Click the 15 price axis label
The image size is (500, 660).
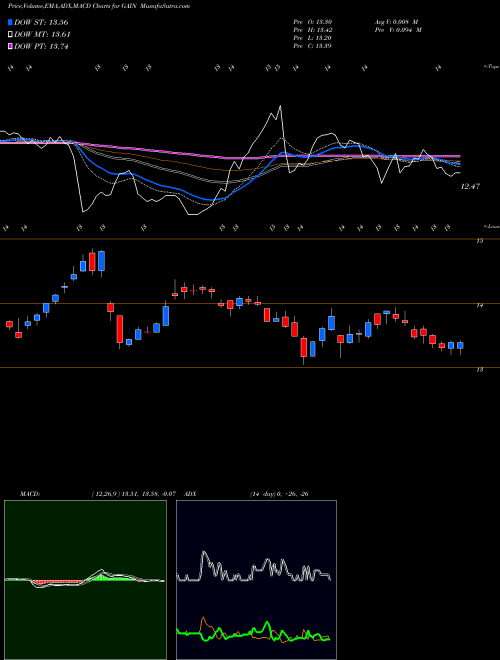click(x=480, y=241)
